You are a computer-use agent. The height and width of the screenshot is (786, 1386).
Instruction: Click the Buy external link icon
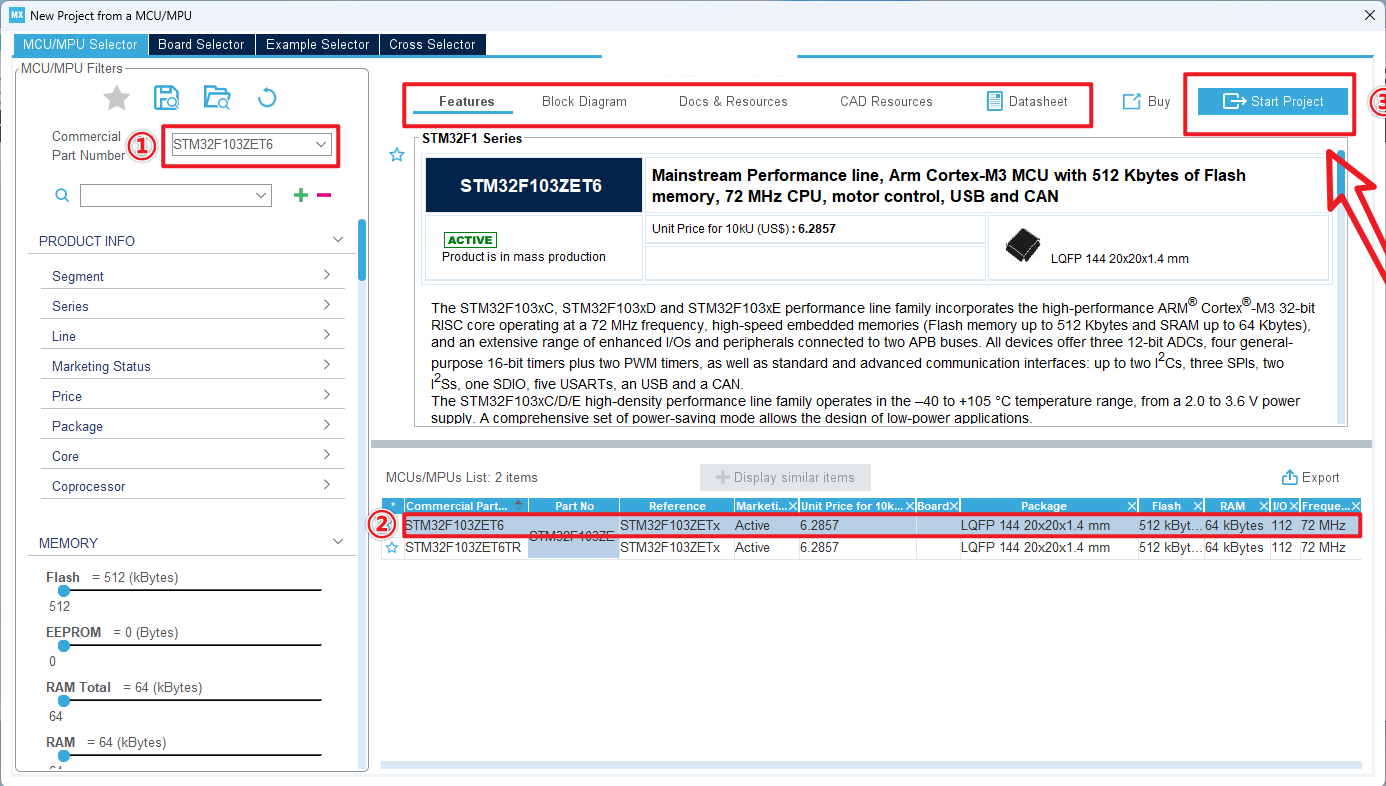[1131, 101]
